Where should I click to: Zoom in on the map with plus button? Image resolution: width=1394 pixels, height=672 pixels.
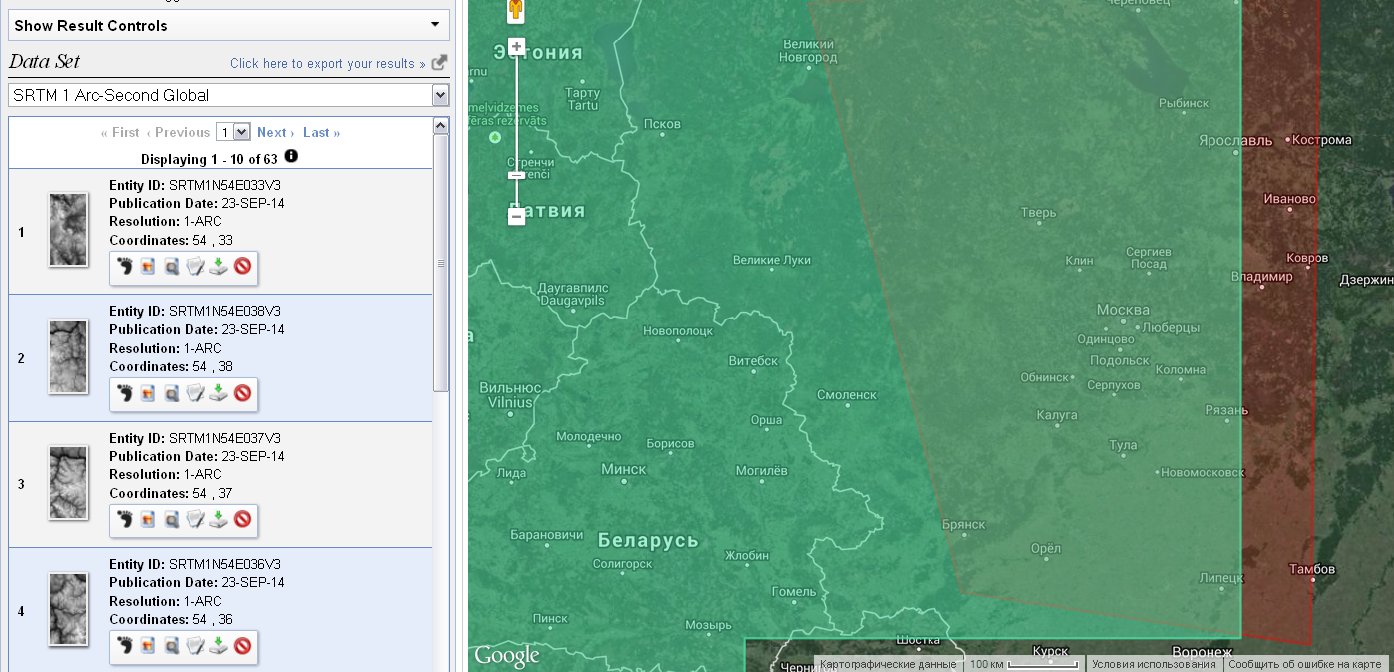pyautogui.click(x=515, y=46)
